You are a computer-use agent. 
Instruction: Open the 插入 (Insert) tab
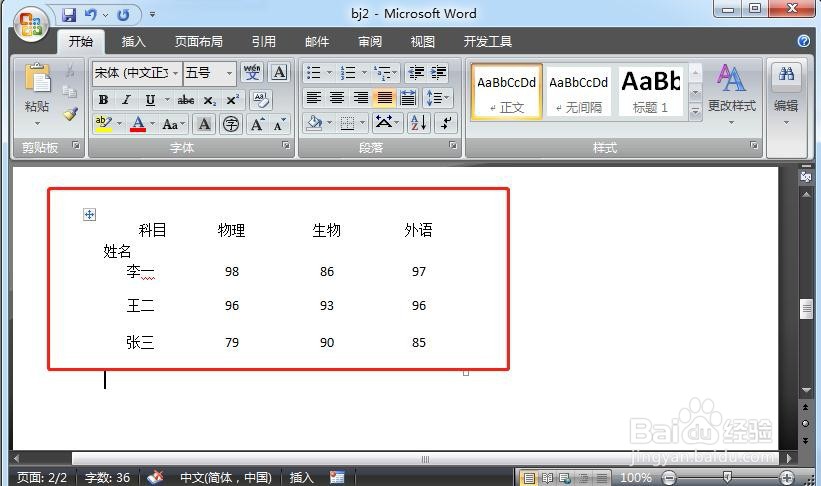(134, 41)
